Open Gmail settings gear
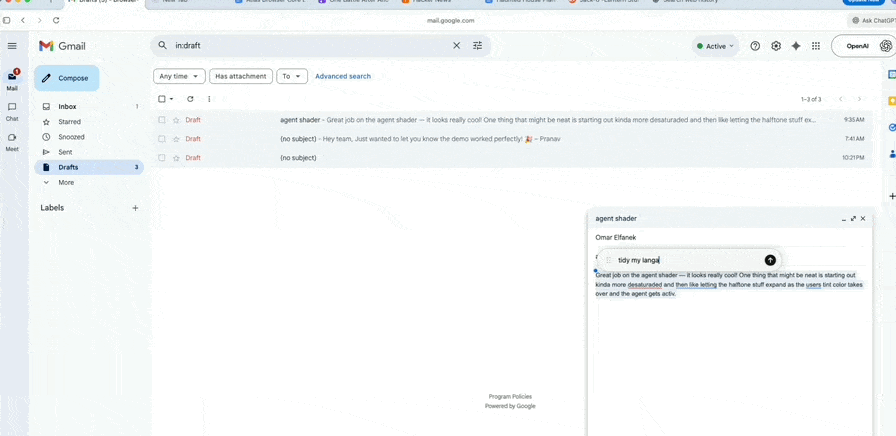The height and width of the screenshot is (436, 896). [x=775, y=46]
